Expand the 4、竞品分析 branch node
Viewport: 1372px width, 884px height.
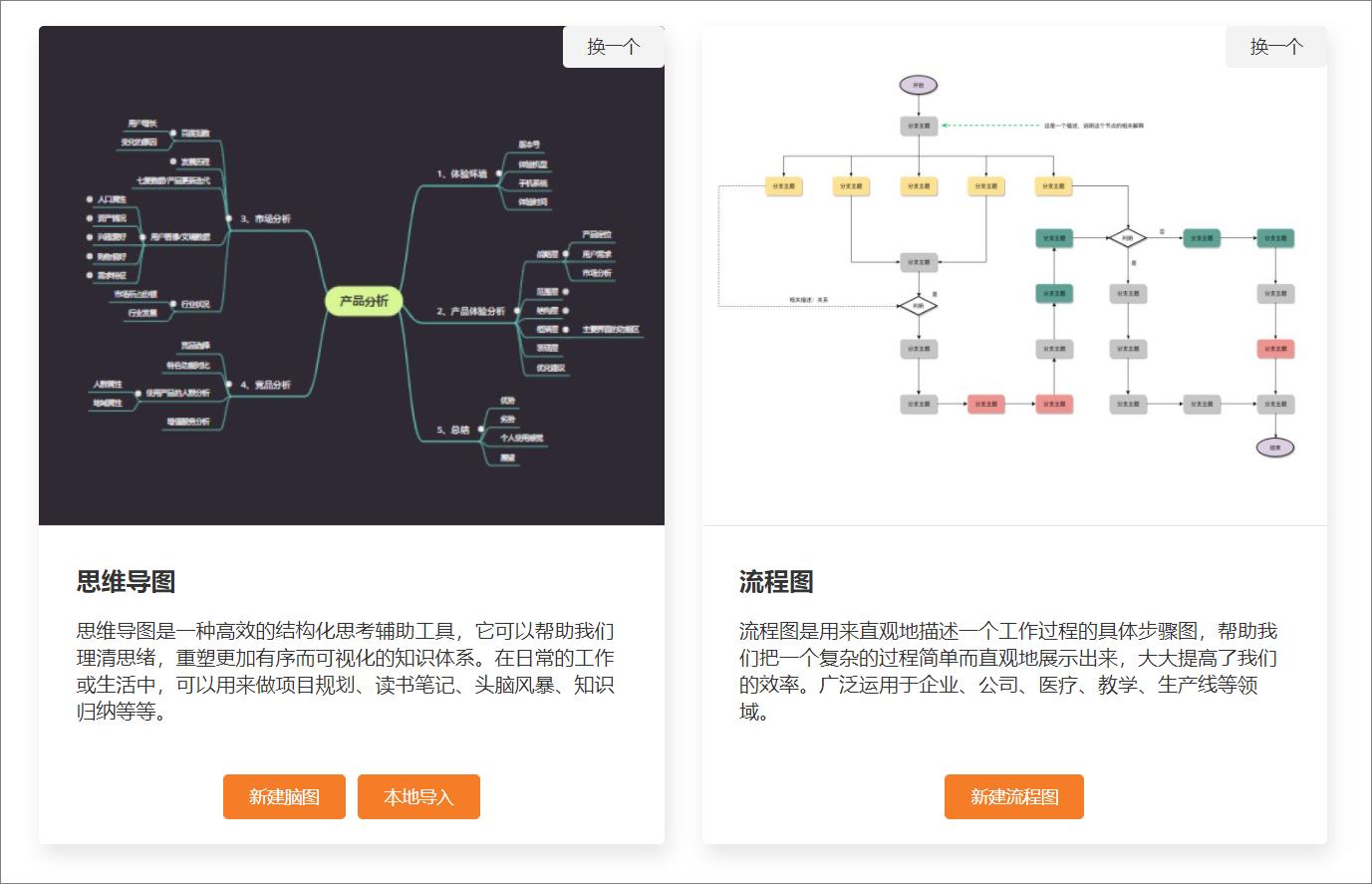coord(229,385)
